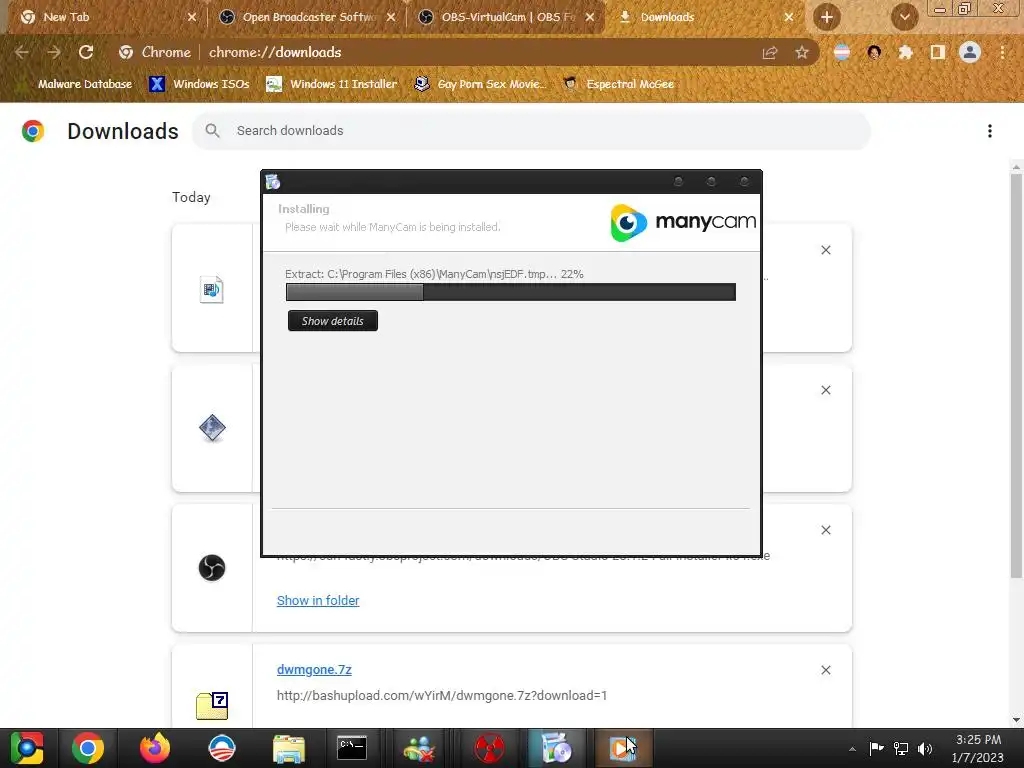Close the OBS-VirtualCam tab
The width and height of the screenshot is (1024, 768).
click(590, 17)
